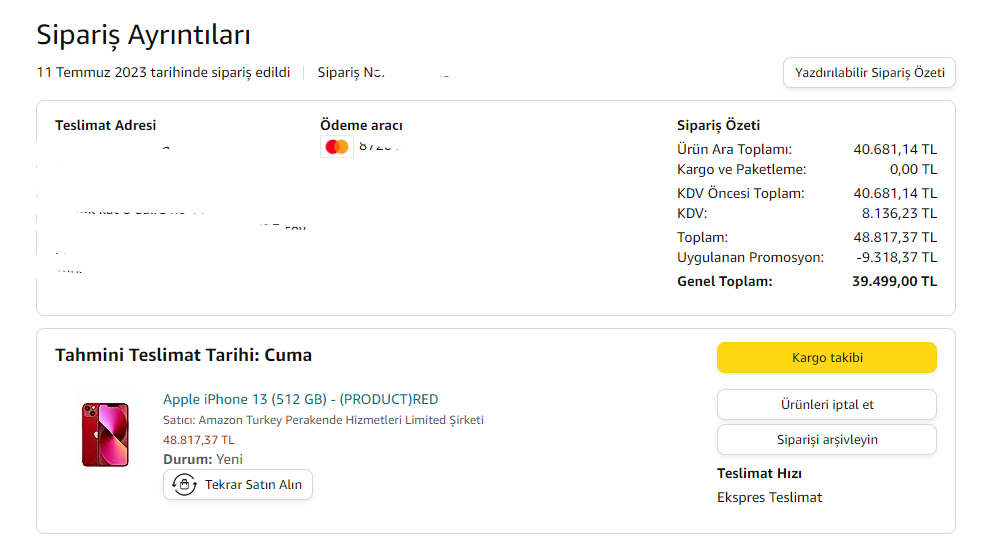Click the Tekrar Satın Alın label
This screenshot has height=553, width=986.
(x=254, y=484)
